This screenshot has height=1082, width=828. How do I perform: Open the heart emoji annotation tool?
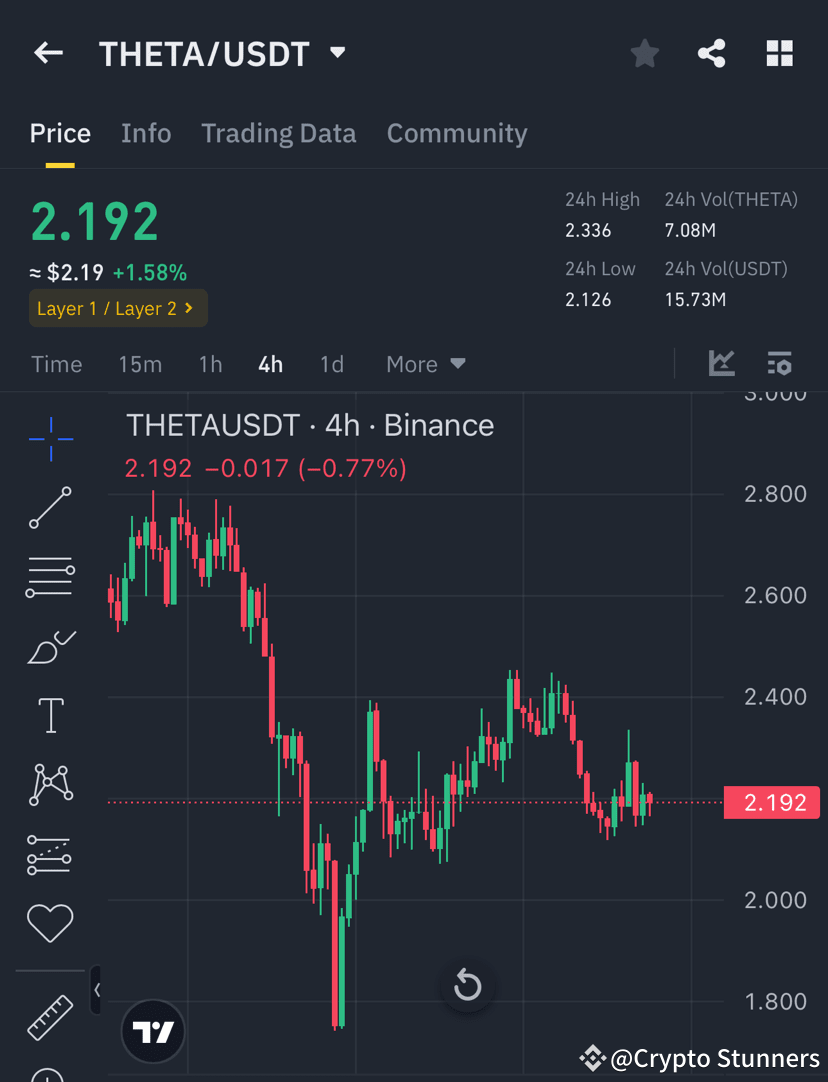click(50, 922)
